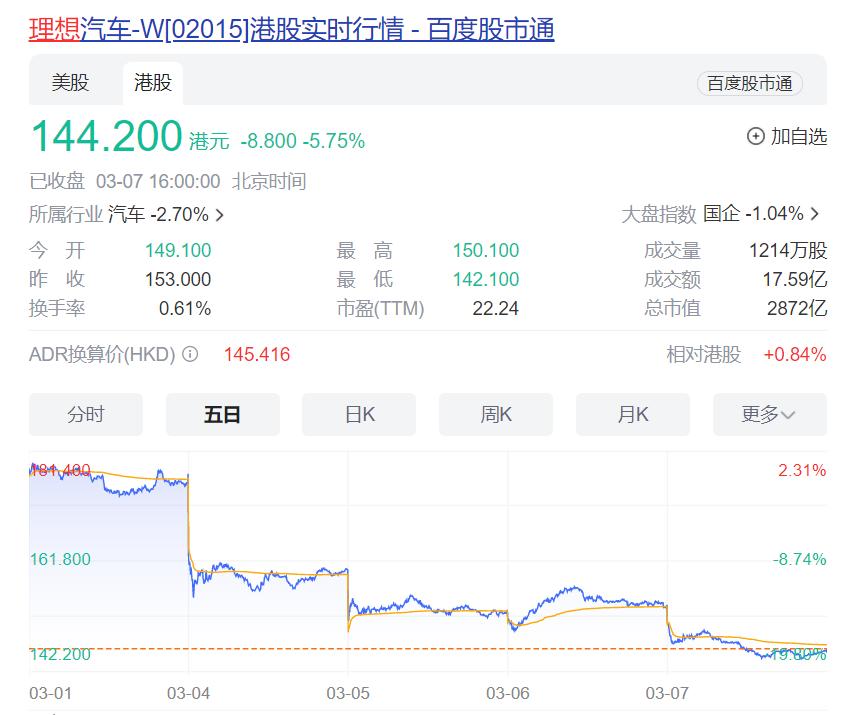Viewport: 850px width, 715px height.
Task: Click the 03-07 date on chart axis
Action: 667,693
